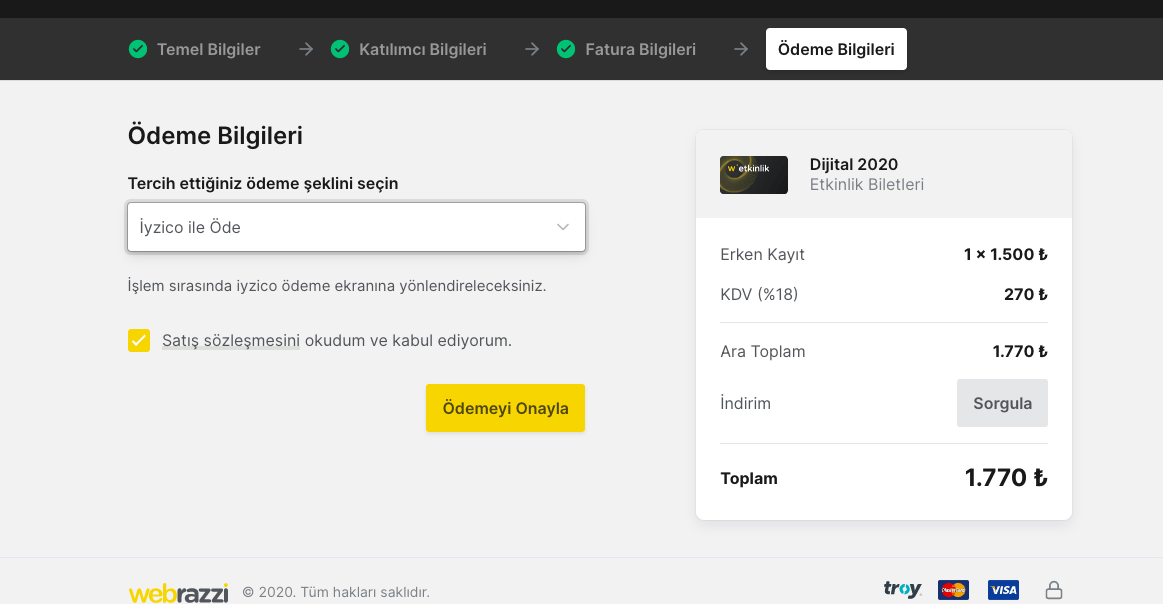
Task: Go to the Katılımcı Bilgileri step
Action: point(422,49)
